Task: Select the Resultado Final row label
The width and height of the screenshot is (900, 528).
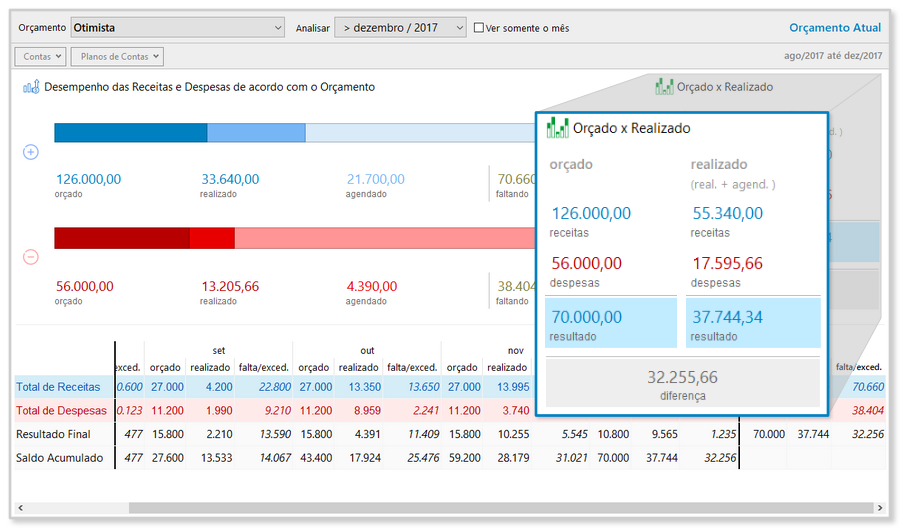Action: [x=53, y=434]
